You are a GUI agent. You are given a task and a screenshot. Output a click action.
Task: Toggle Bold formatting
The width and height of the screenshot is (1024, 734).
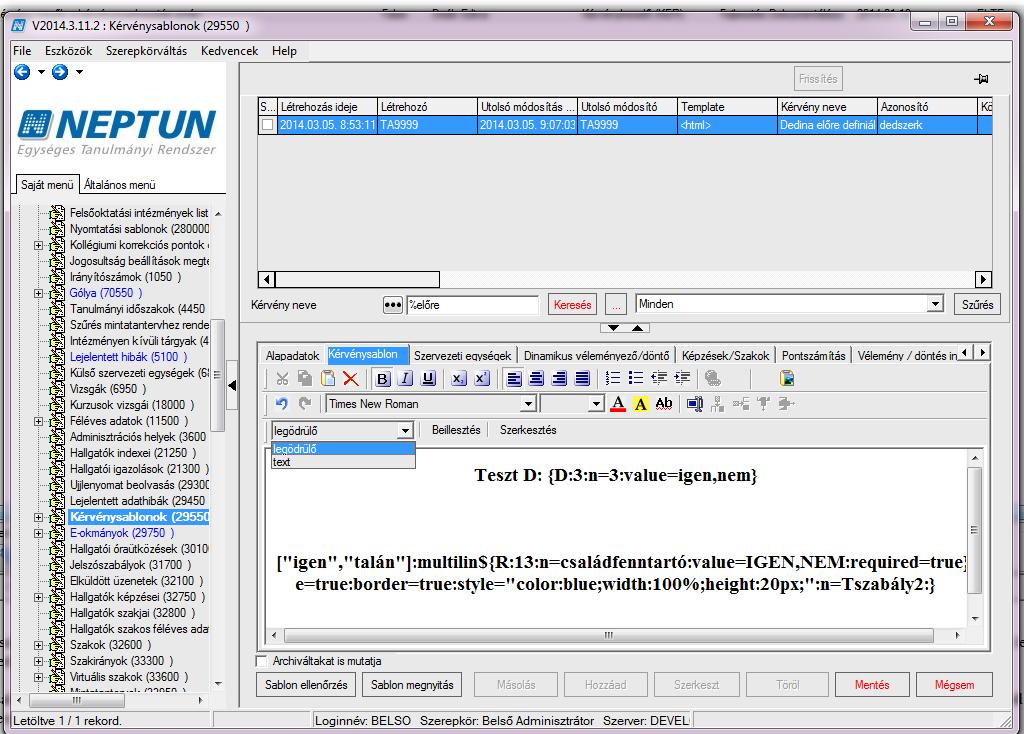pos(383,378)
